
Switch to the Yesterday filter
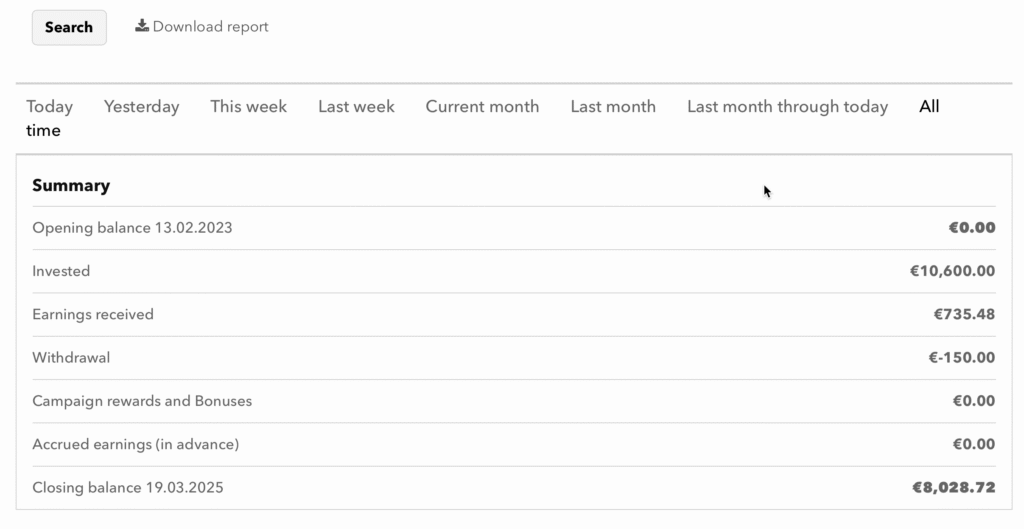141,107
